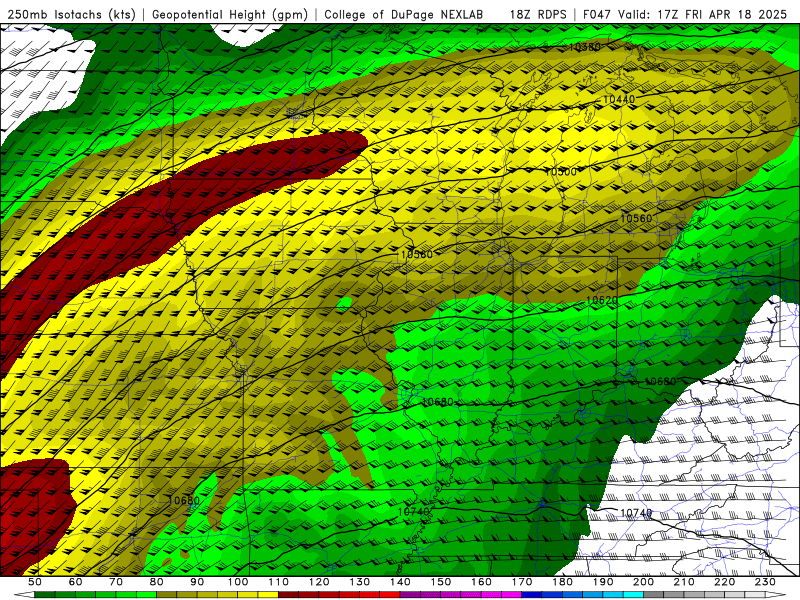Image resolution: width=800 pixels, height=600 pixels.
Task: Click the 10500 height contour label
Action: pos(561,171)
